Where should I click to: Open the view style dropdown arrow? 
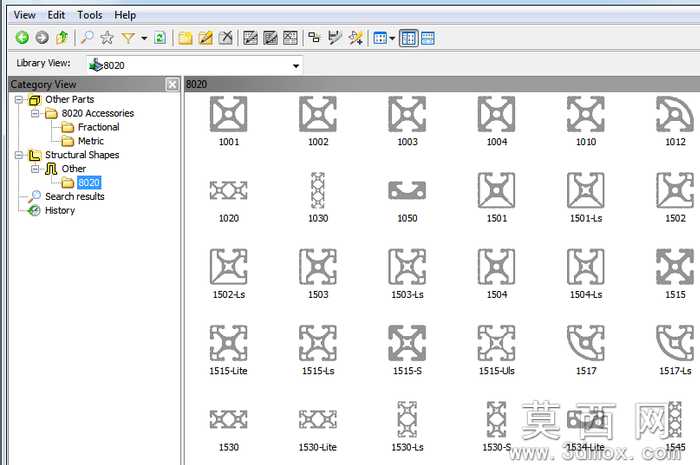pyautogui.click(x=392, y=39)
